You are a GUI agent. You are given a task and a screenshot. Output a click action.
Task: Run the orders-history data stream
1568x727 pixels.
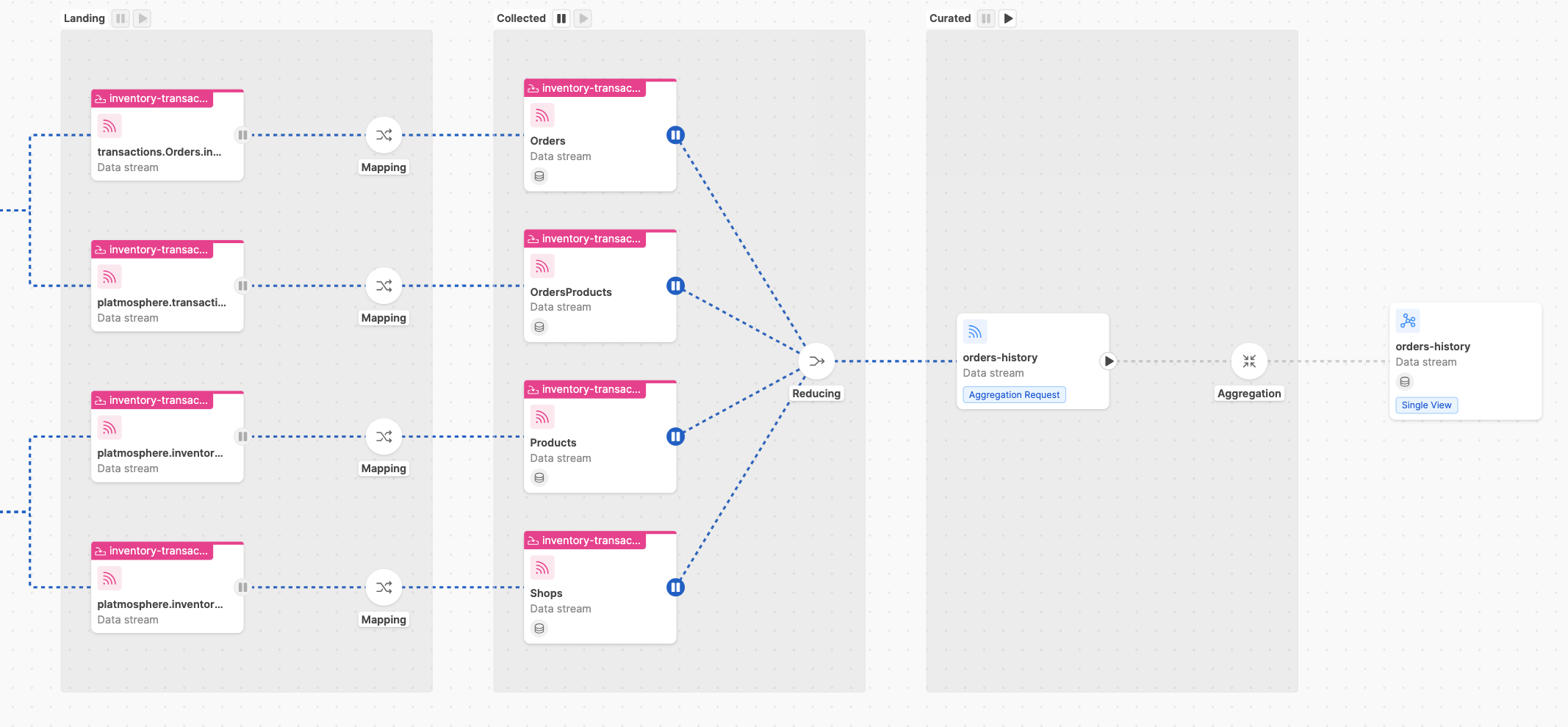[x=1108, y=361]
